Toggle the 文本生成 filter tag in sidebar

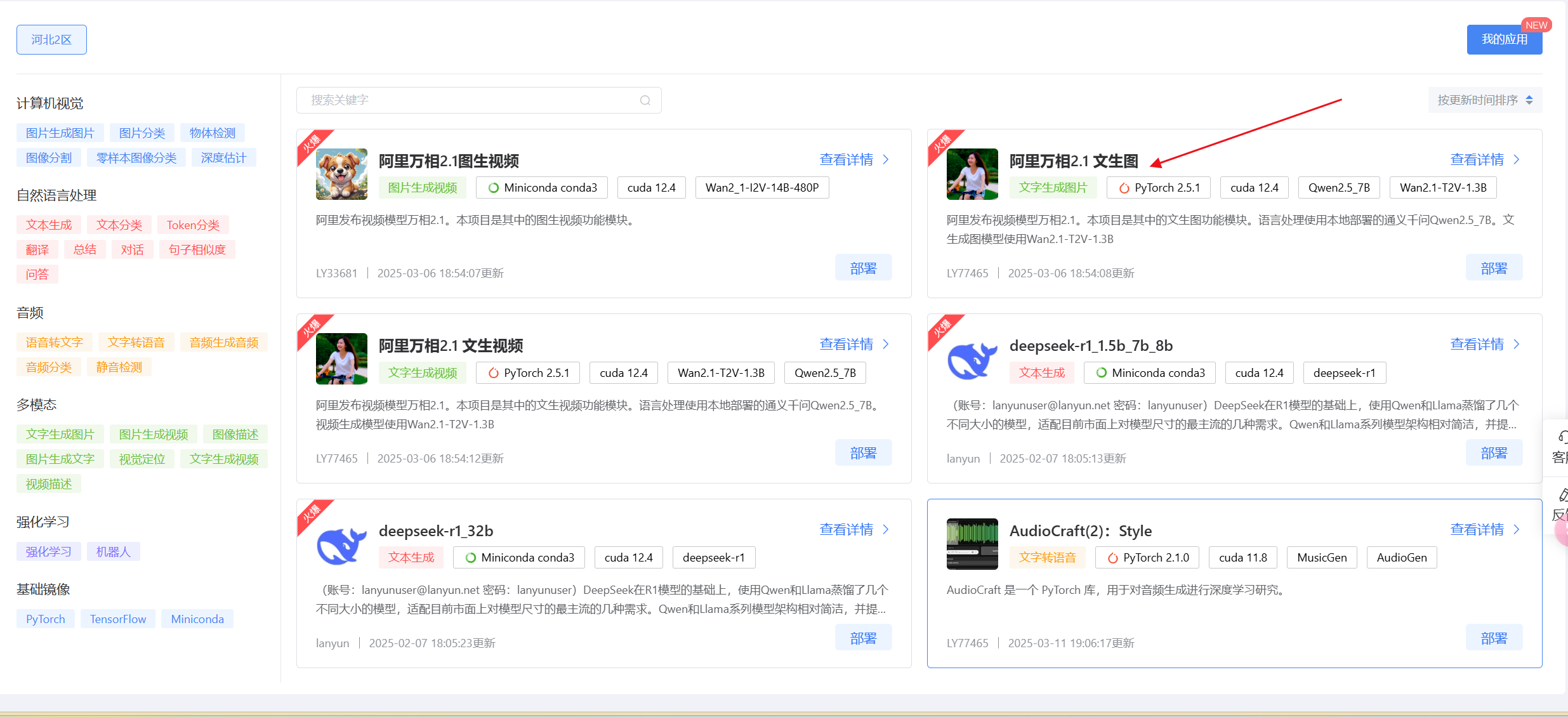pyautogui.click(x=48, y=224)
